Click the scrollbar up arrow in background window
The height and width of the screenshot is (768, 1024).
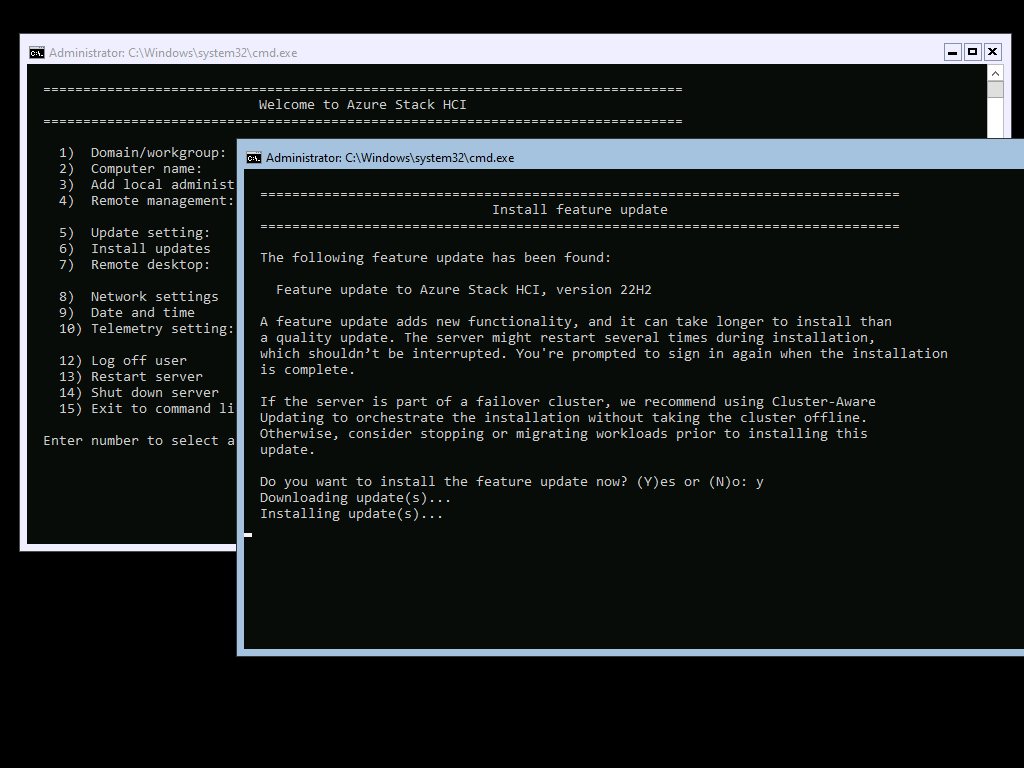pos(995,74)
